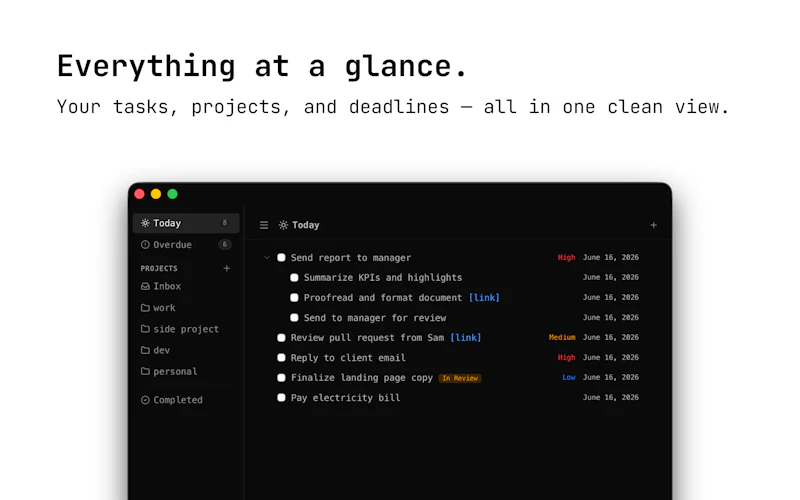This screenshot has height=500, width=800.
Task: Select task text Reply to client email
Action: point(348,358)
